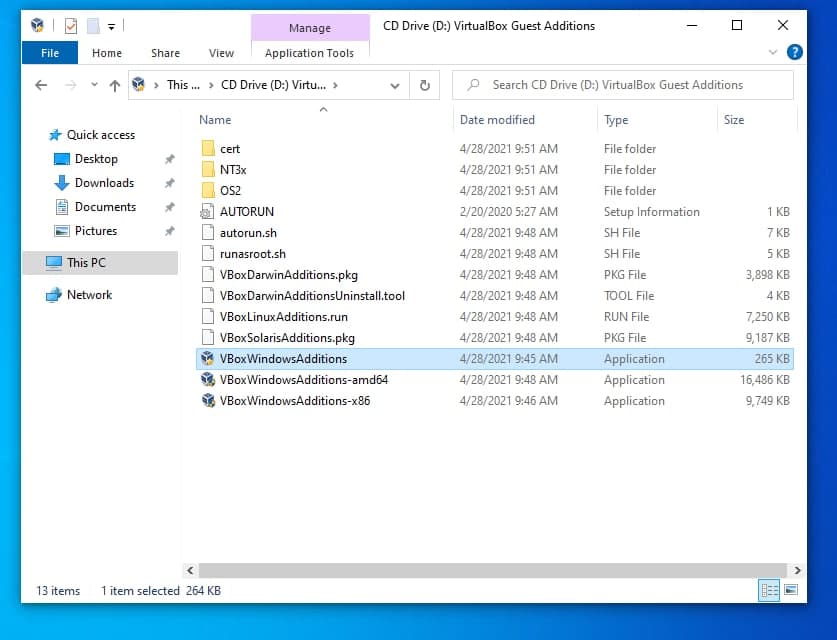Open the File menu tab
The height and width of the screenshot is (640, 837).
[49, 53]
